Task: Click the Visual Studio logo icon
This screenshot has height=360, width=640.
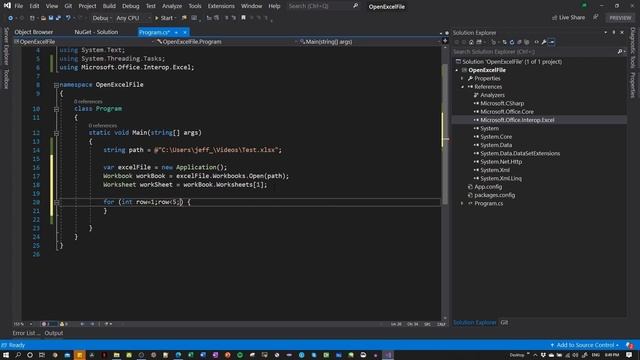Action: pos(7,6)
